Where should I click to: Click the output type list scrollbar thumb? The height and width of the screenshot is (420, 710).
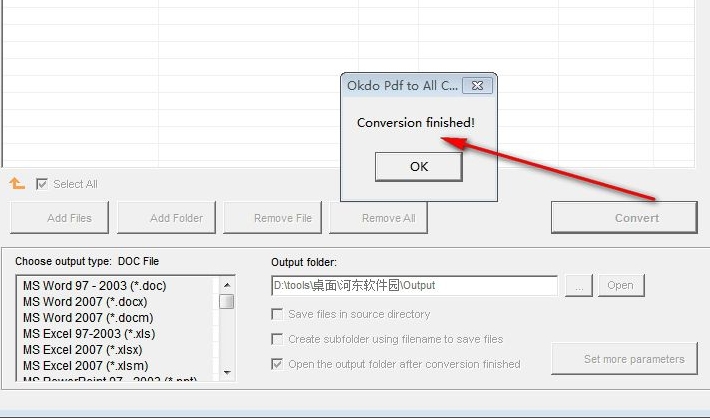click(x=227, y=301)
